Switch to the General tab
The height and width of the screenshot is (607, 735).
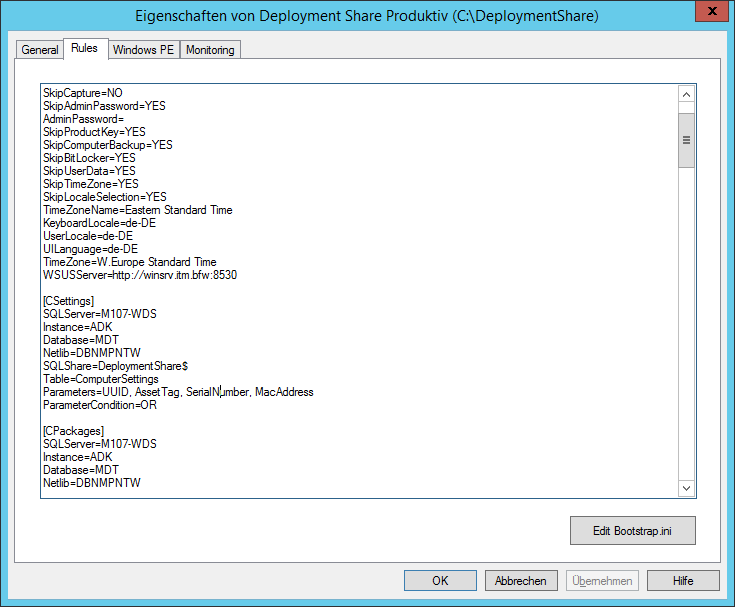40,50
